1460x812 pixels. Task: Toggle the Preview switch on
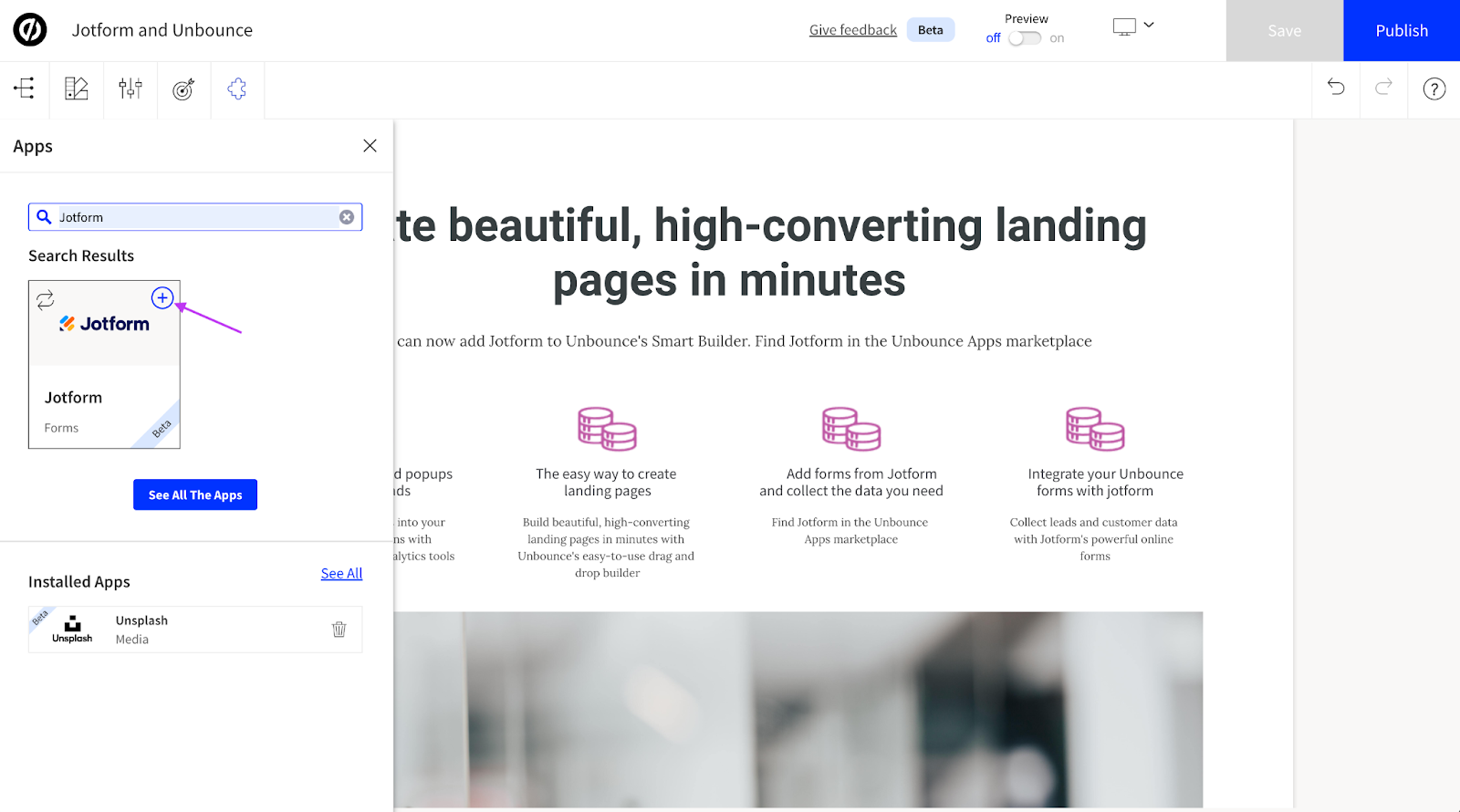pos(1025,38)
